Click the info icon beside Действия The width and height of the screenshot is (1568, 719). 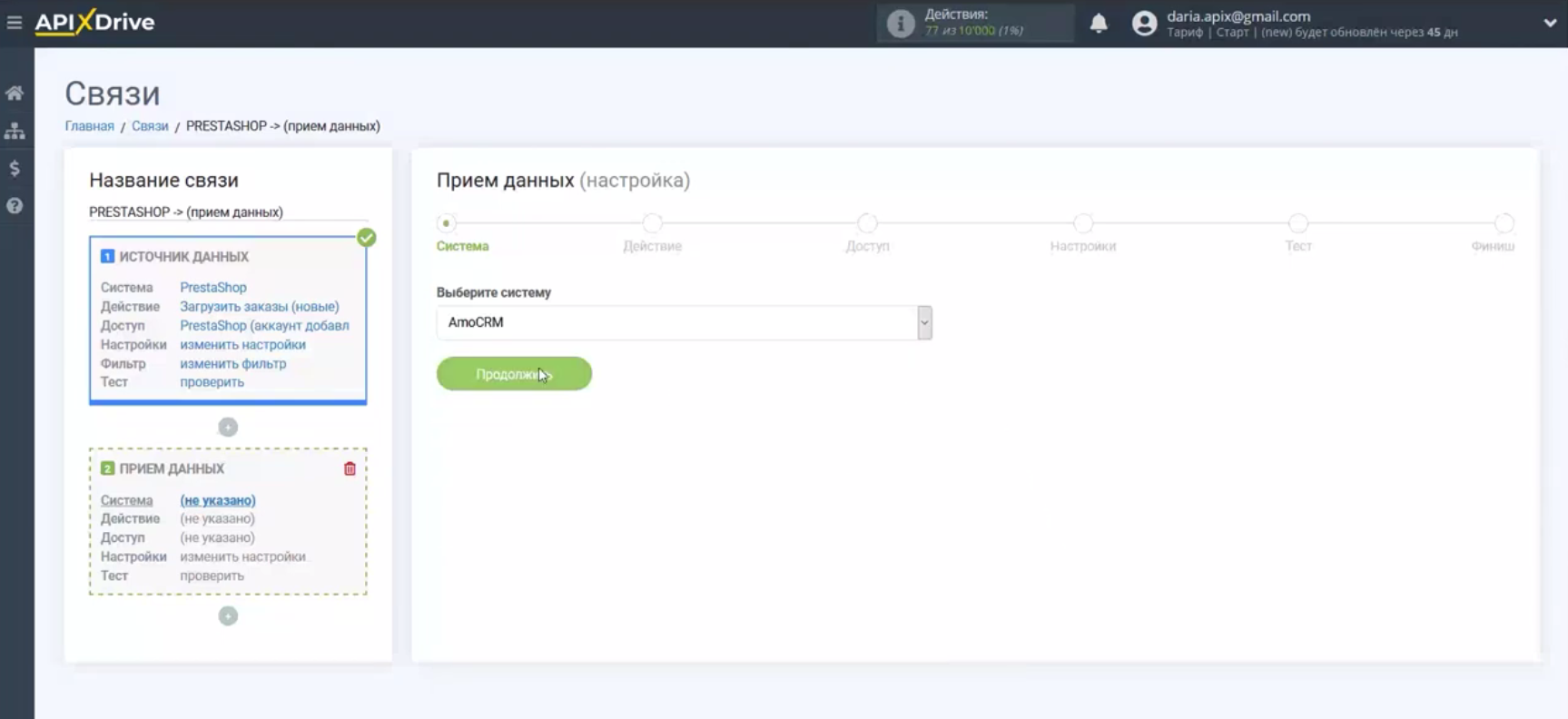901,23
